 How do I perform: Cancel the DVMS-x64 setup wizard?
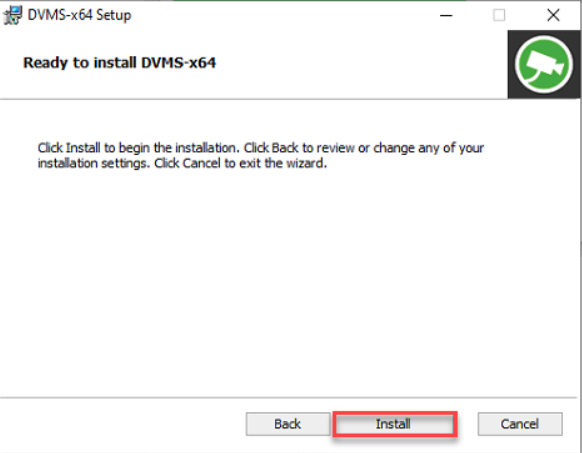[x=520, y=424]
